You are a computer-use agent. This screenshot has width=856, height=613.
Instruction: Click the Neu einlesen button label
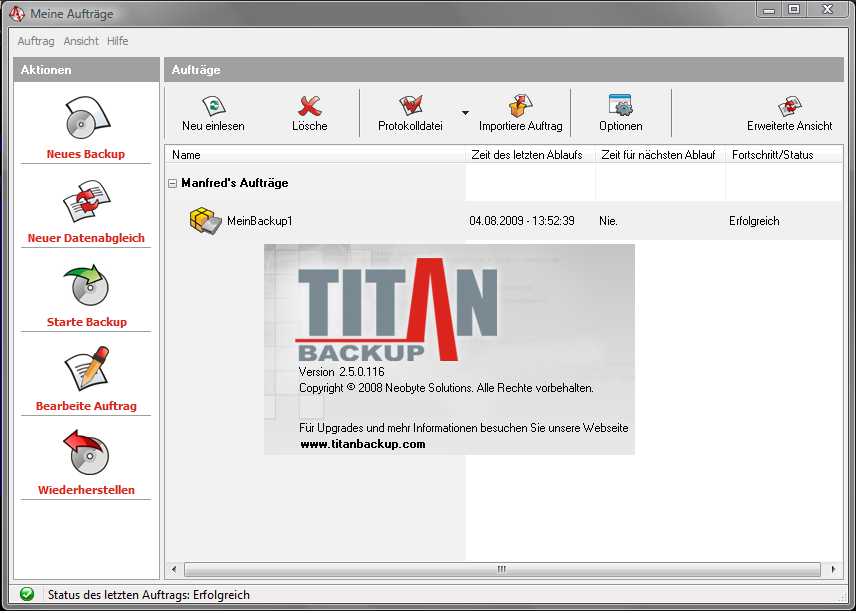coord(213,126)
